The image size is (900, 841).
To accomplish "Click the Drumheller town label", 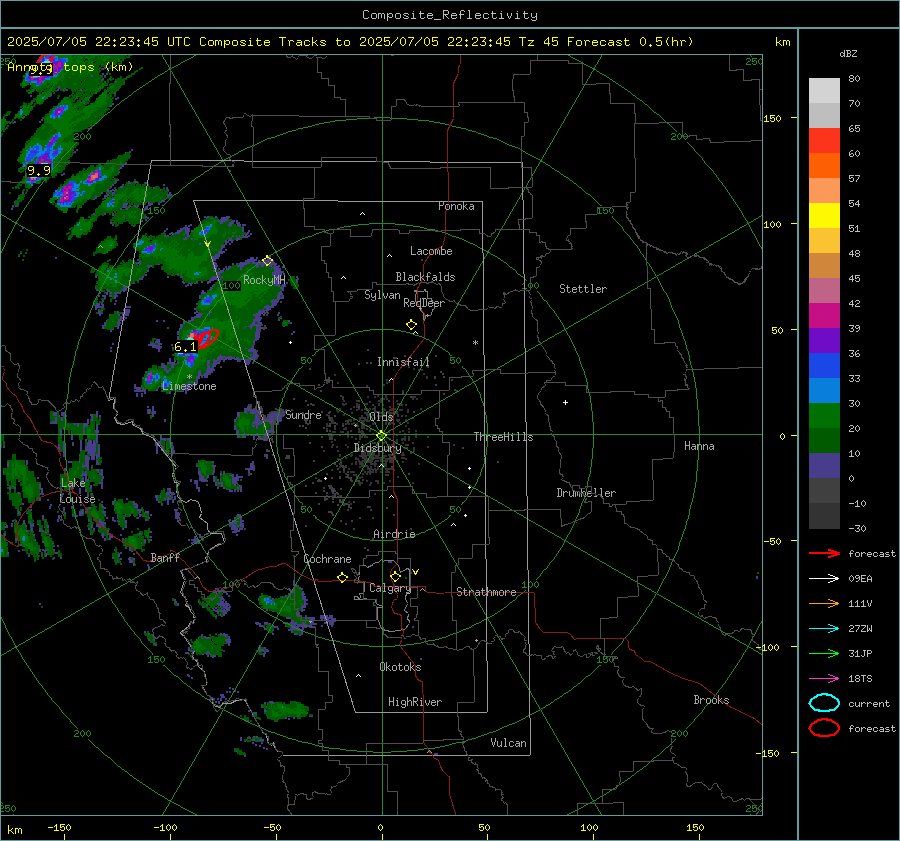I will point(586,493).
